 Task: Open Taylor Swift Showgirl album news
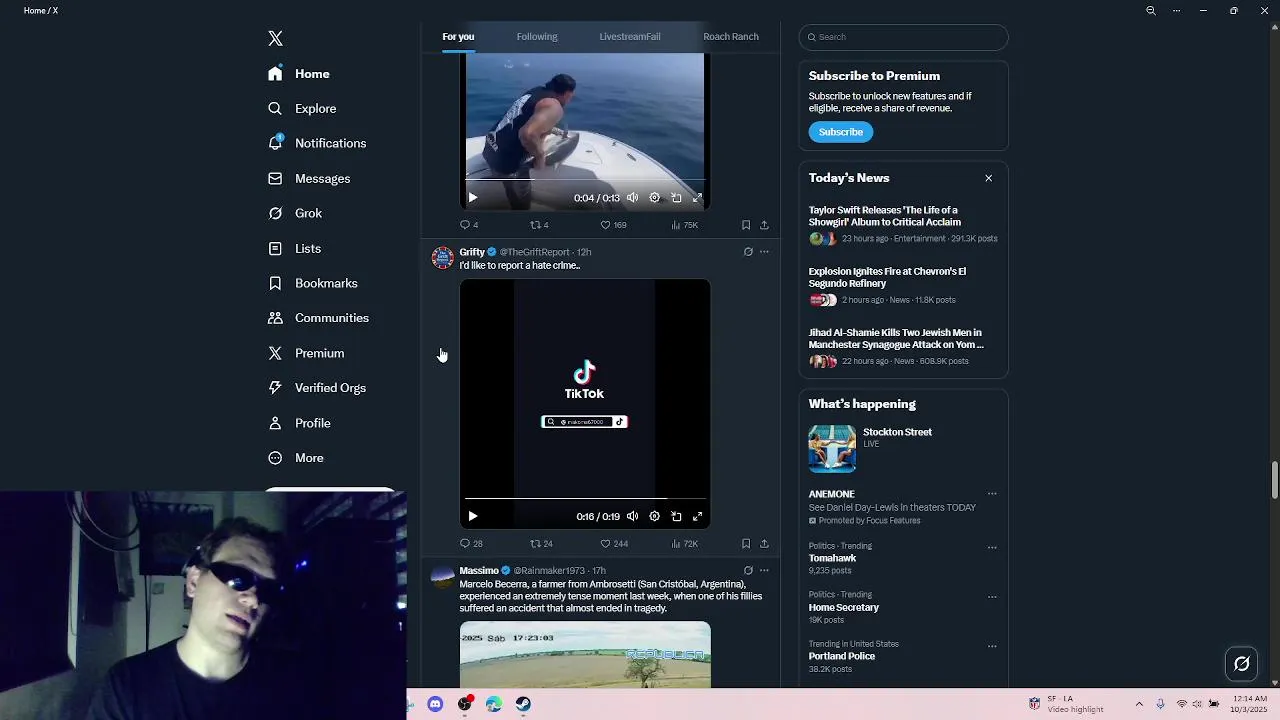pyautogui.click(x=903, y=225)
